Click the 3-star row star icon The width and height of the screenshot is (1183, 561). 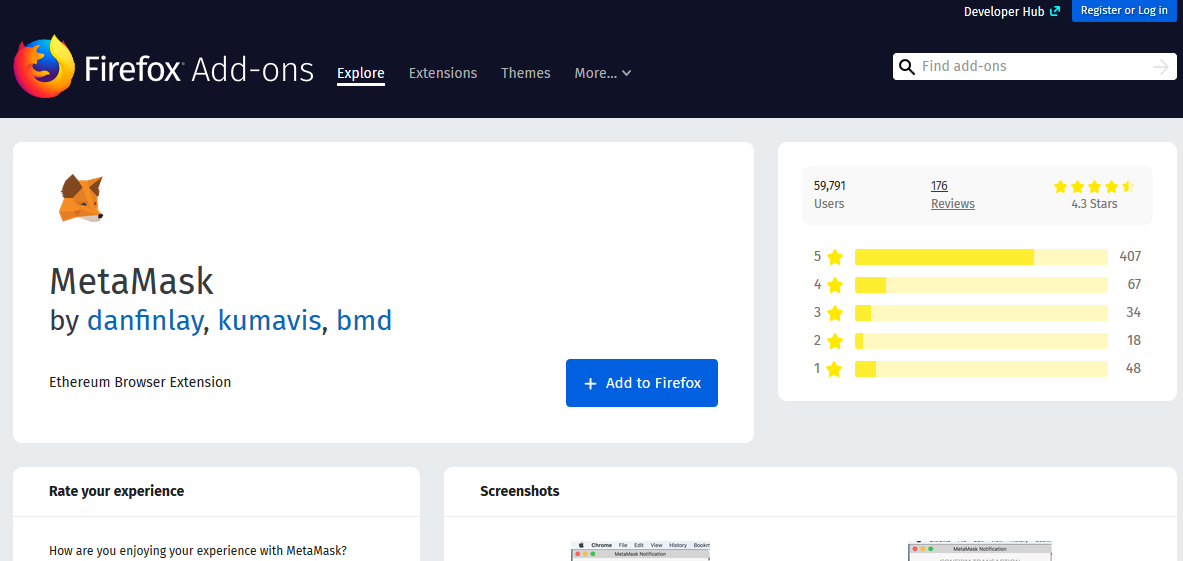click(834, 313)
